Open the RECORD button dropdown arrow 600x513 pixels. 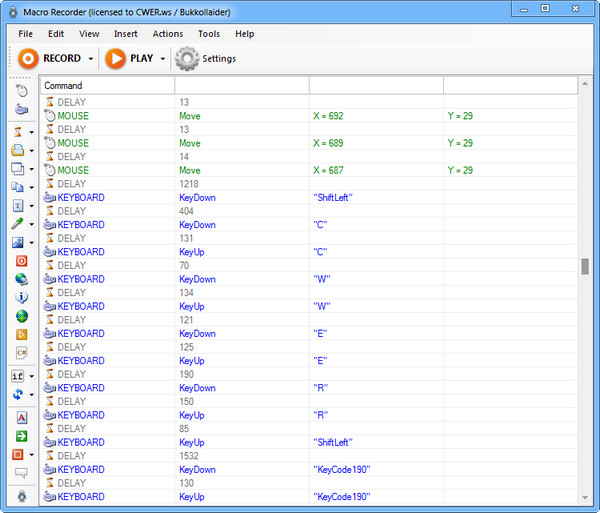[x=91, y=59]
